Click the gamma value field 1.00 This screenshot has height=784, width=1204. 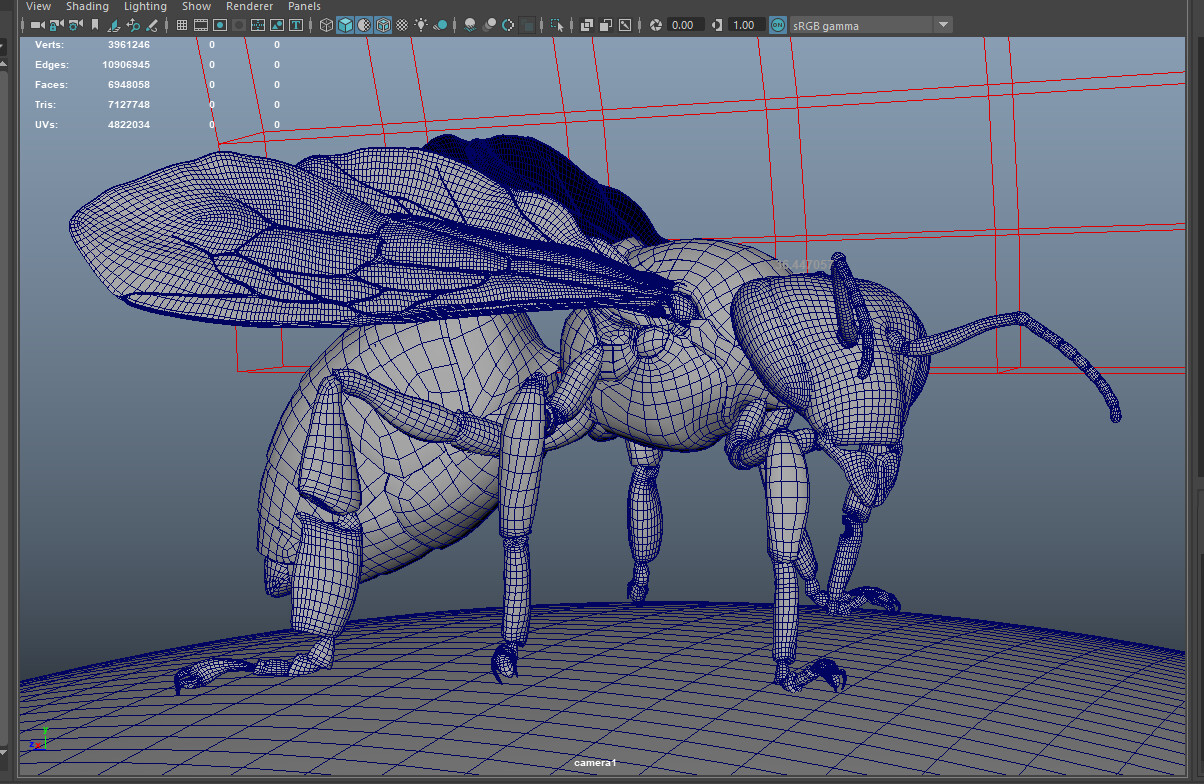[743, 25]
